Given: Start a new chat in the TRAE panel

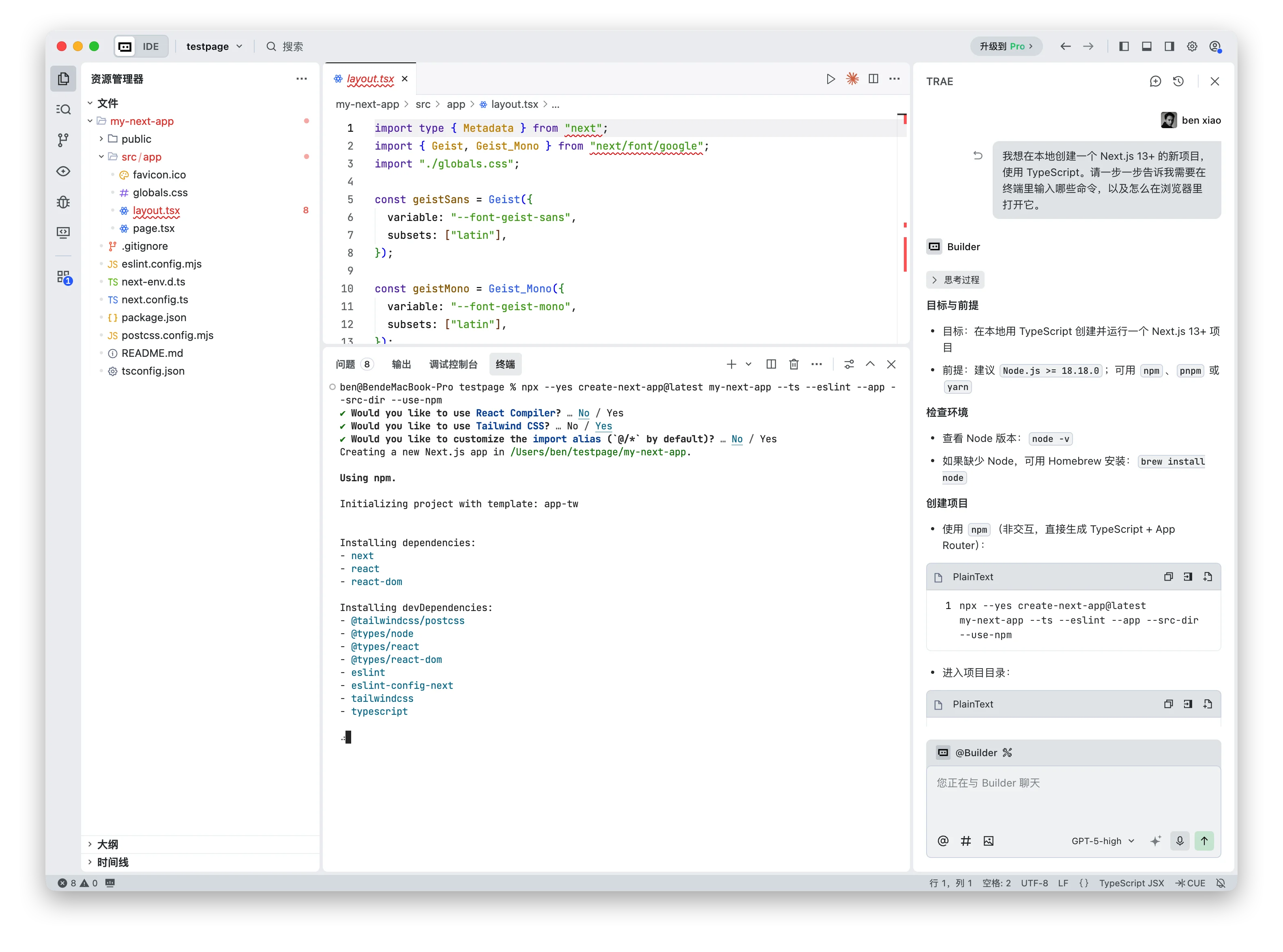Looking at the screenshot, I should (1155, 81).
